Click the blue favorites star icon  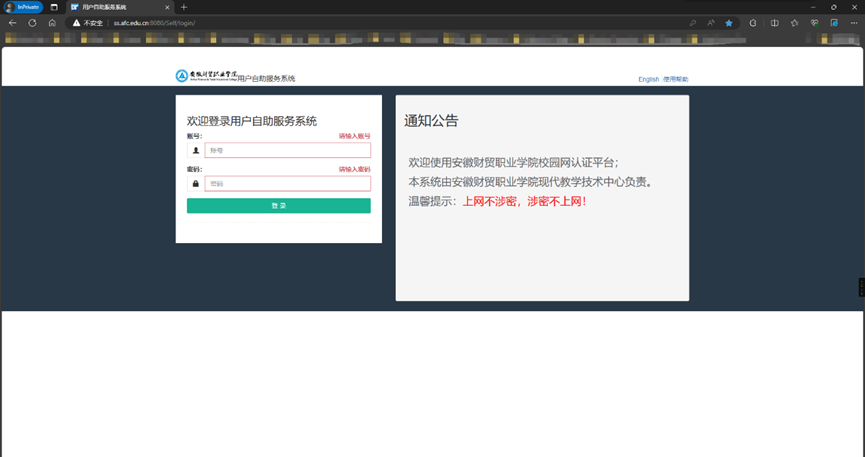click(729, 23)
